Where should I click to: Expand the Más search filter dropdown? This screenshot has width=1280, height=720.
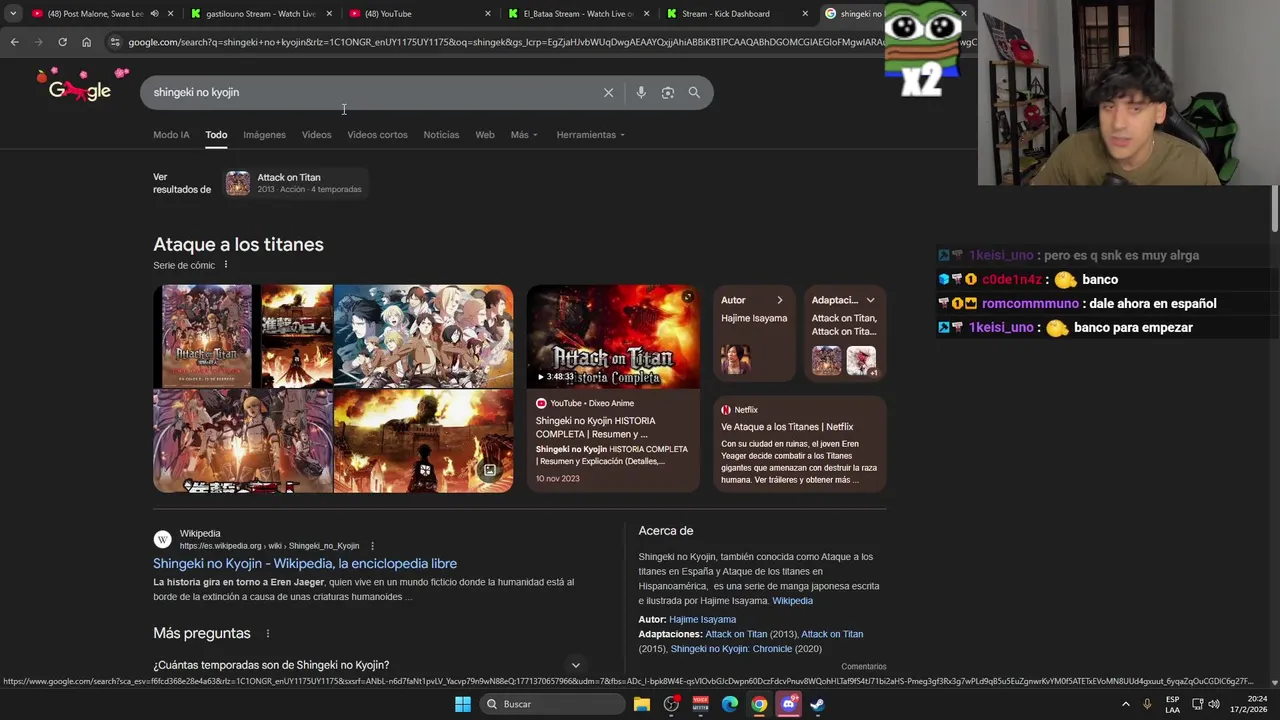[x=524, y=135]
